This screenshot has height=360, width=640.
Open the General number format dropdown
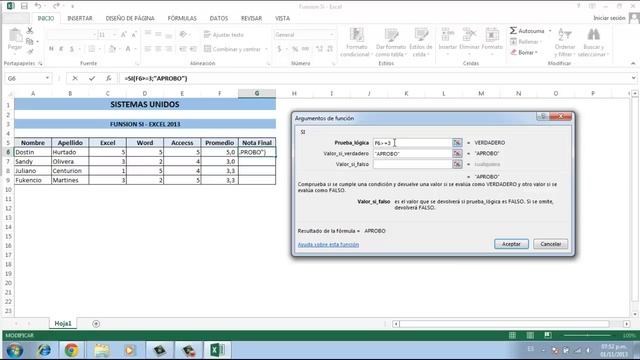(332, 35)
